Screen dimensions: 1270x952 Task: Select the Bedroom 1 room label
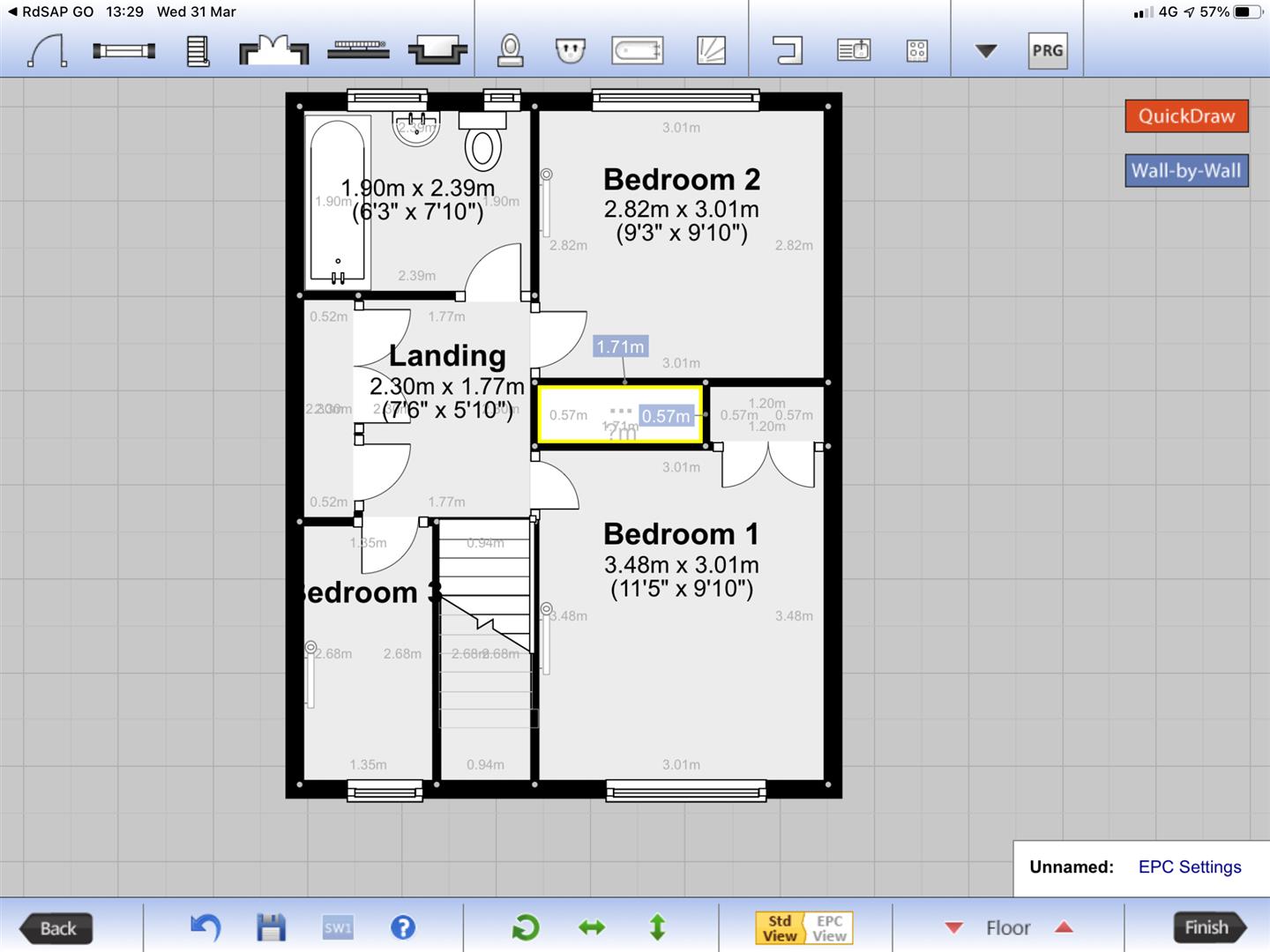pyautogui.click(x=681, y=534)
